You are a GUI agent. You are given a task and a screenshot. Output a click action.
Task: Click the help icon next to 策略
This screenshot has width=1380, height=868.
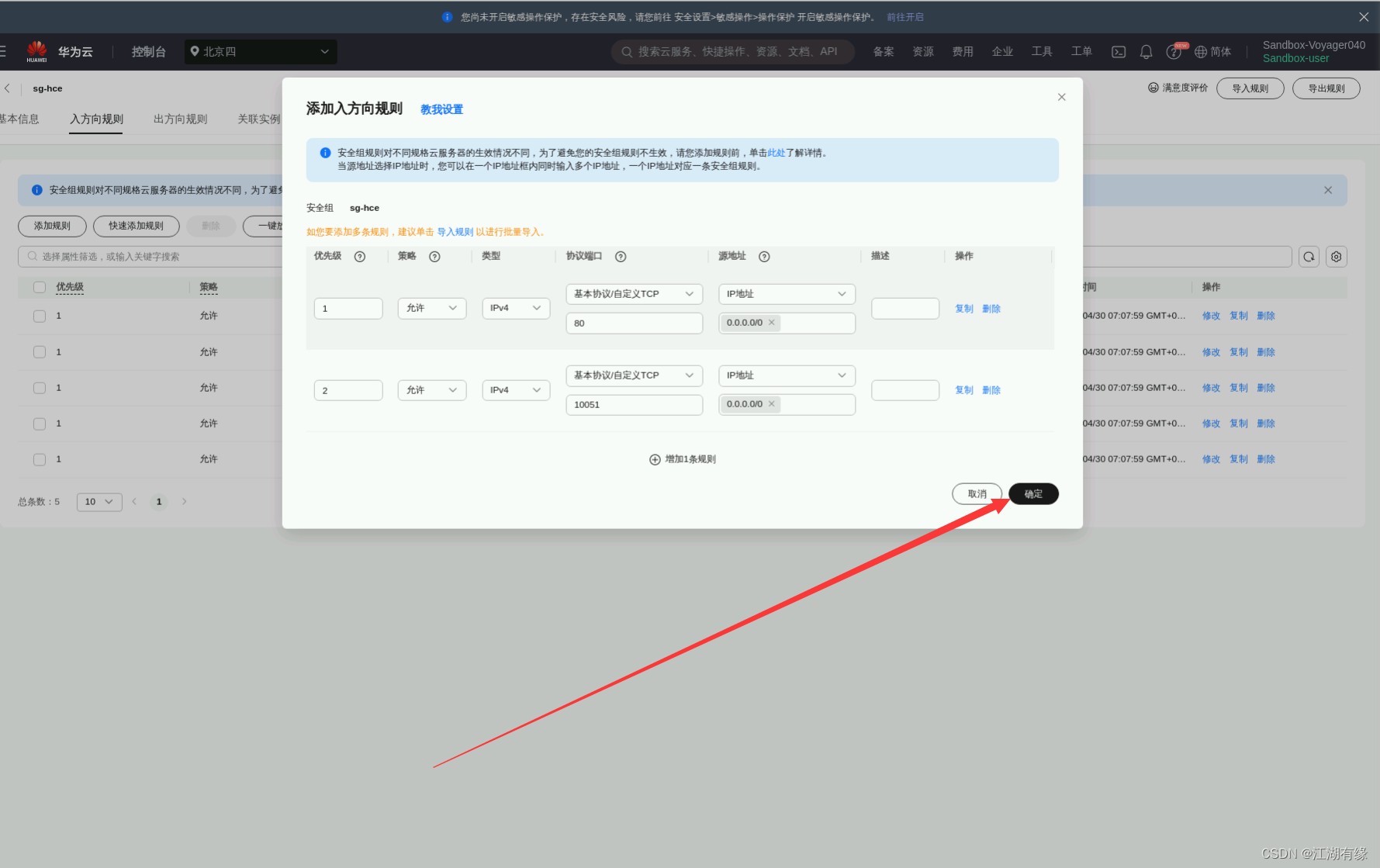point(434,257)
